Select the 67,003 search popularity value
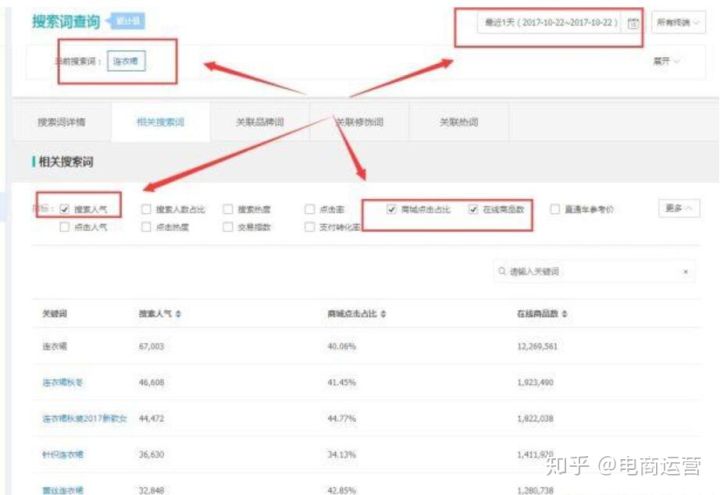The width and height of the screenshot is (720, 495). coord(152,346)
